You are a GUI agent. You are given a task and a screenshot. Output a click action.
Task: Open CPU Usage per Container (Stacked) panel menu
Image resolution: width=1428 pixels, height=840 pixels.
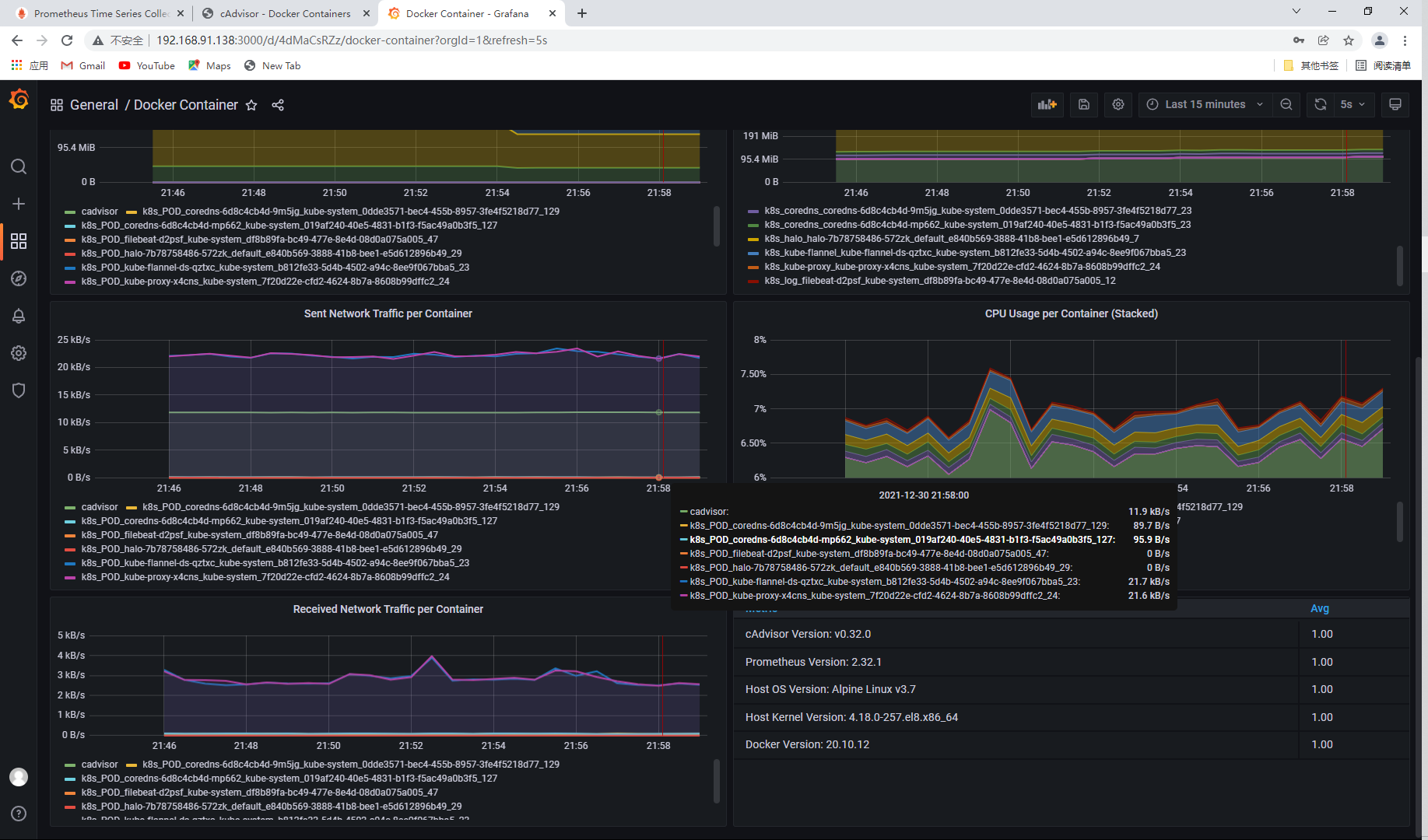pyautogui.click(x=1071, y=313)
